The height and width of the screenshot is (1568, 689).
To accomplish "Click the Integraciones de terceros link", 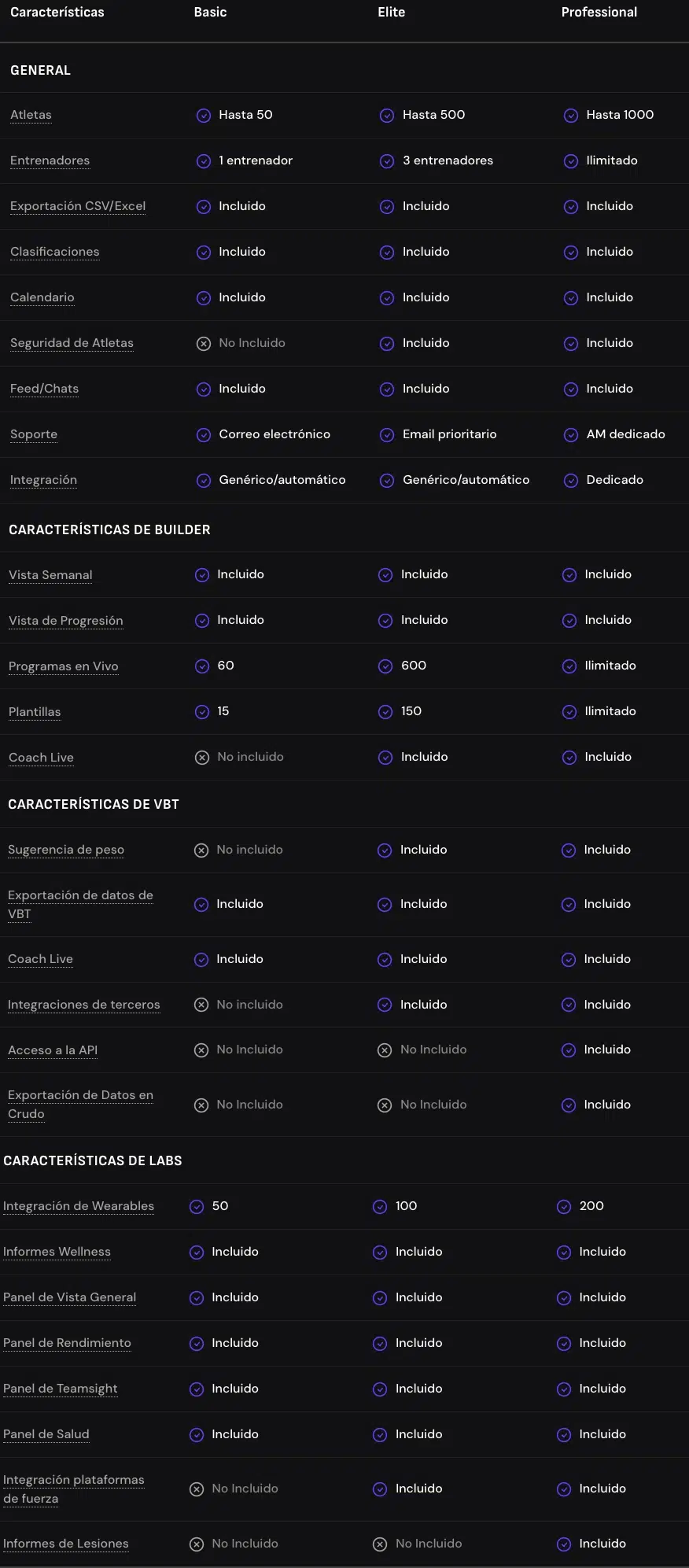I will (x=84, y=1005).
